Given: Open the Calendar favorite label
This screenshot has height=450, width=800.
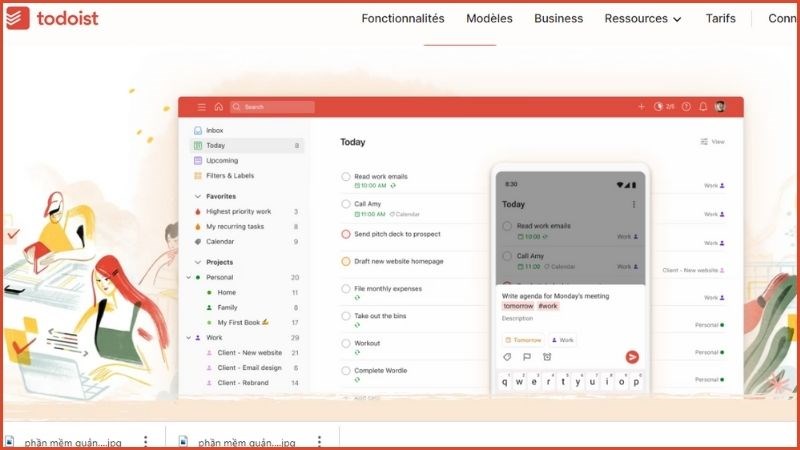Looking at the screenshot, I should (247, 241).
